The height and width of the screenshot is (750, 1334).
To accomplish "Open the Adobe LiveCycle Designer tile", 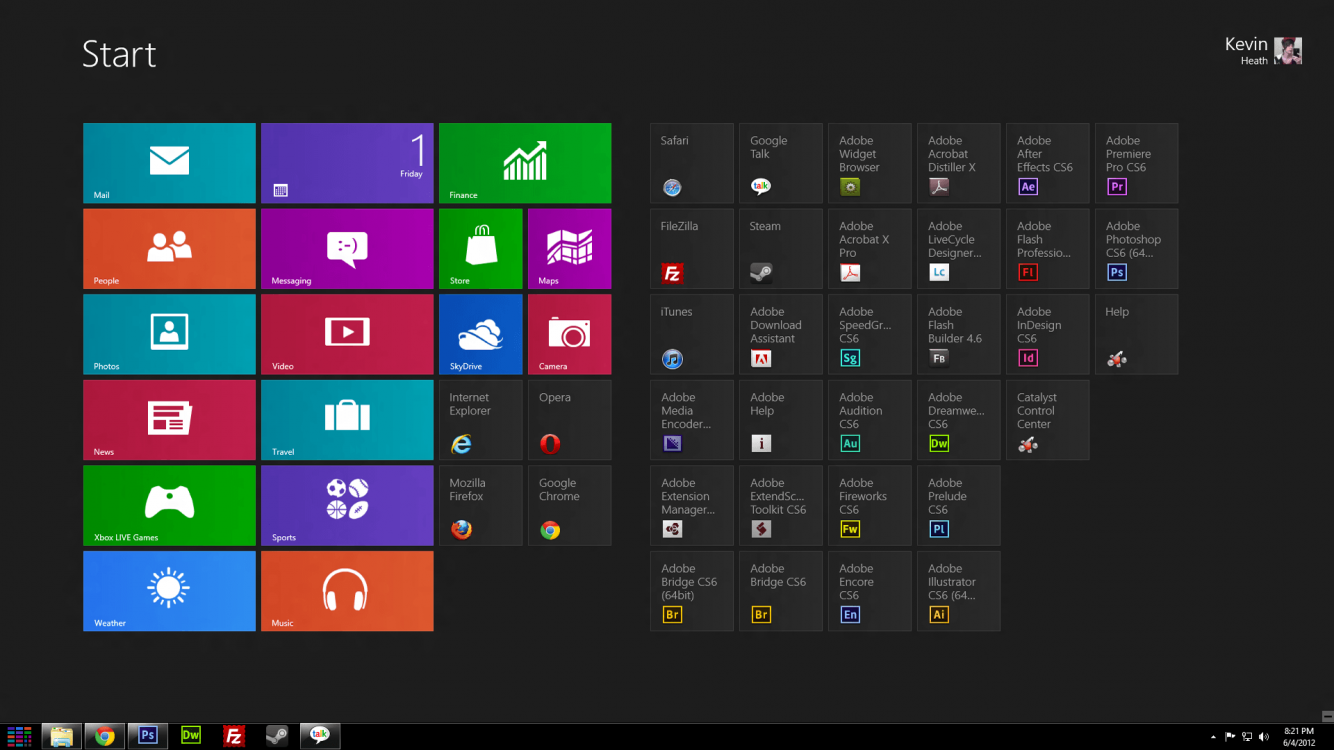I will (959, 249).
